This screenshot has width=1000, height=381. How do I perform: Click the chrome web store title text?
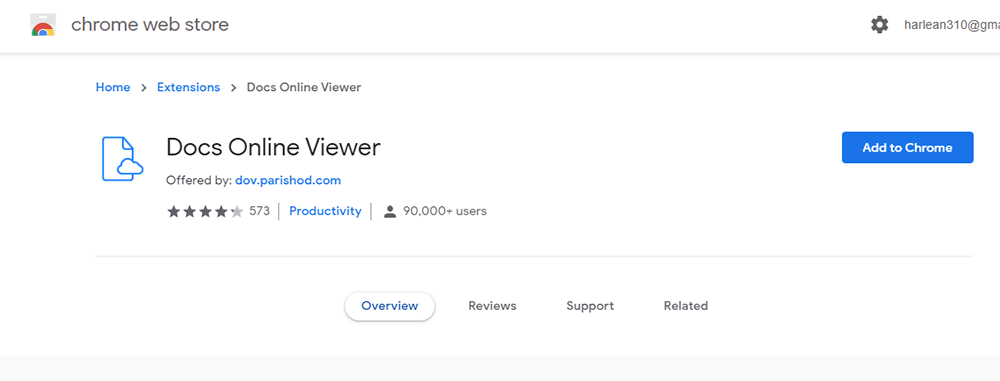coord(150,25)
